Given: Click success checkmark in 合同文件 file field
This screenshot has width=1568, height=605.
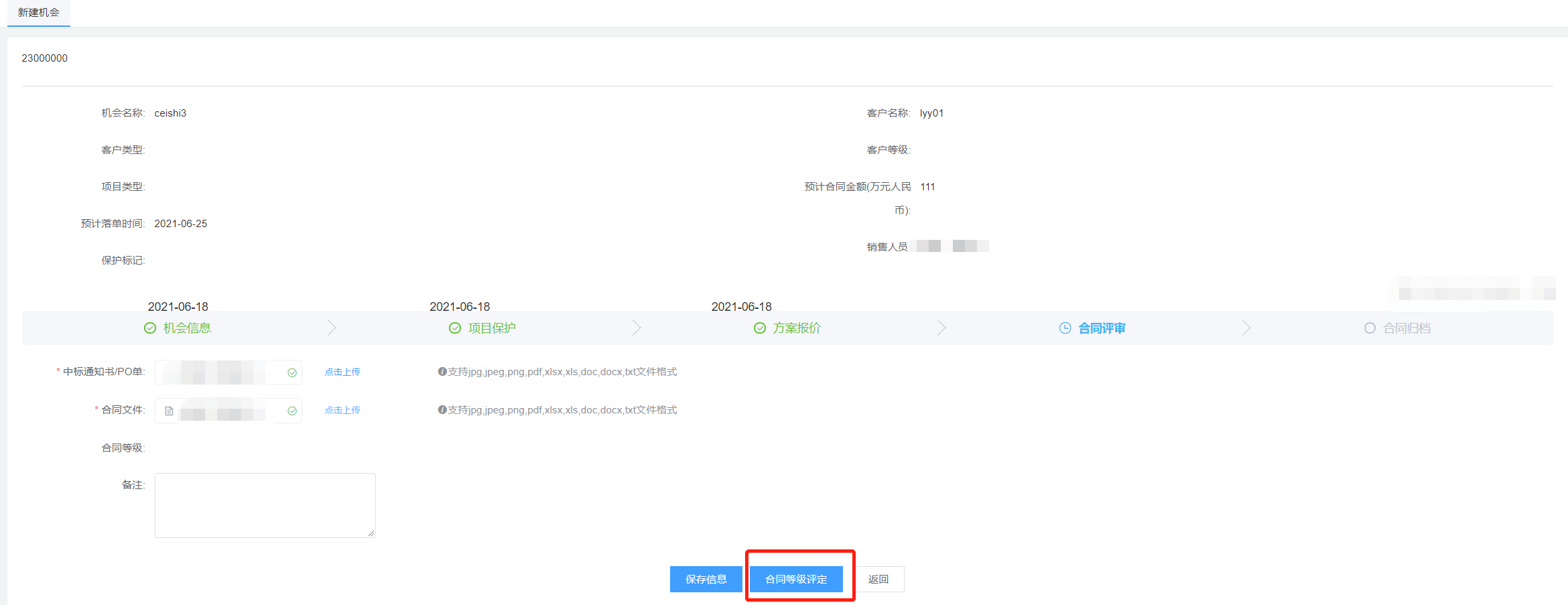Looking at the screenshot, I should point(292,411).
